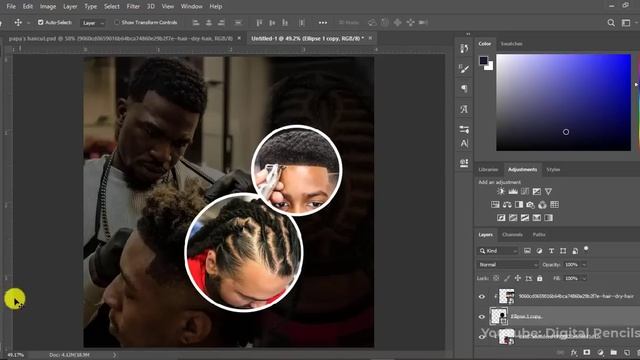640x360 pixels.
Task: Open the Opacity slider arrow
Action: coord(584,265)
